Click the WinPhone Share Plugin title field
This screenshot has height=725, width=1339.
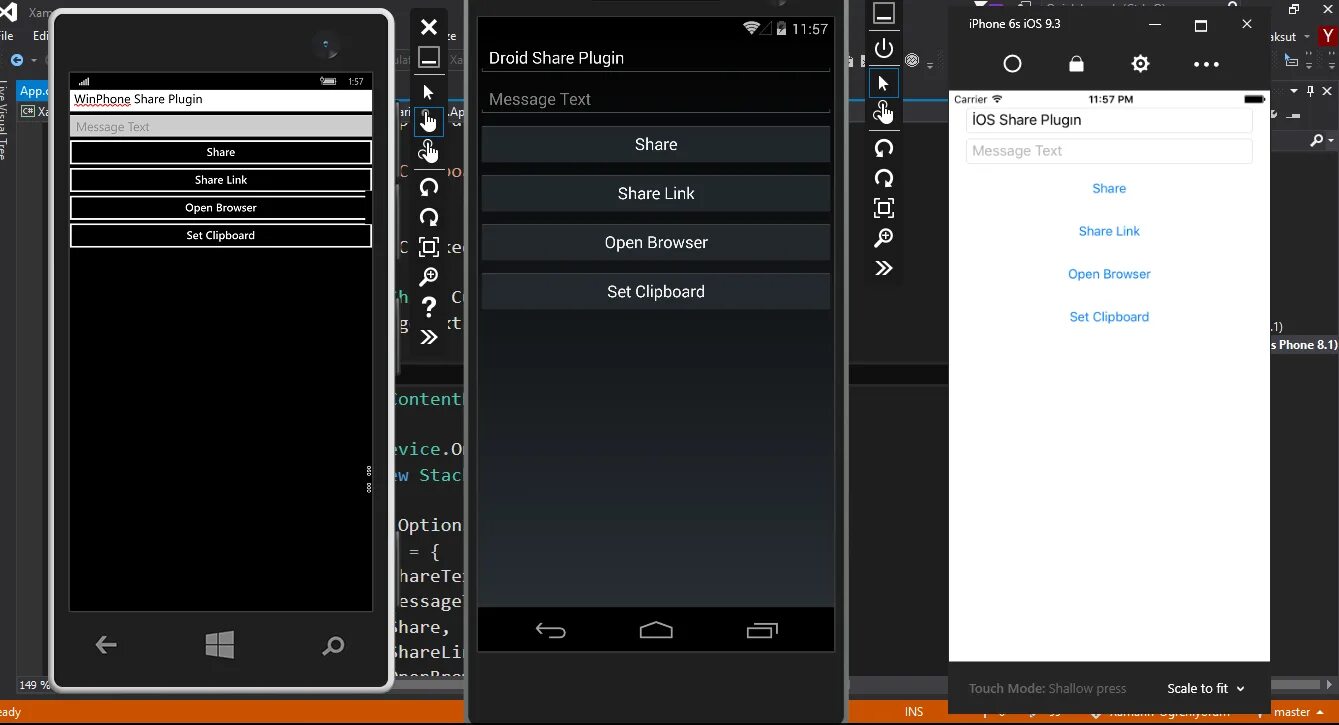(221, 100)
